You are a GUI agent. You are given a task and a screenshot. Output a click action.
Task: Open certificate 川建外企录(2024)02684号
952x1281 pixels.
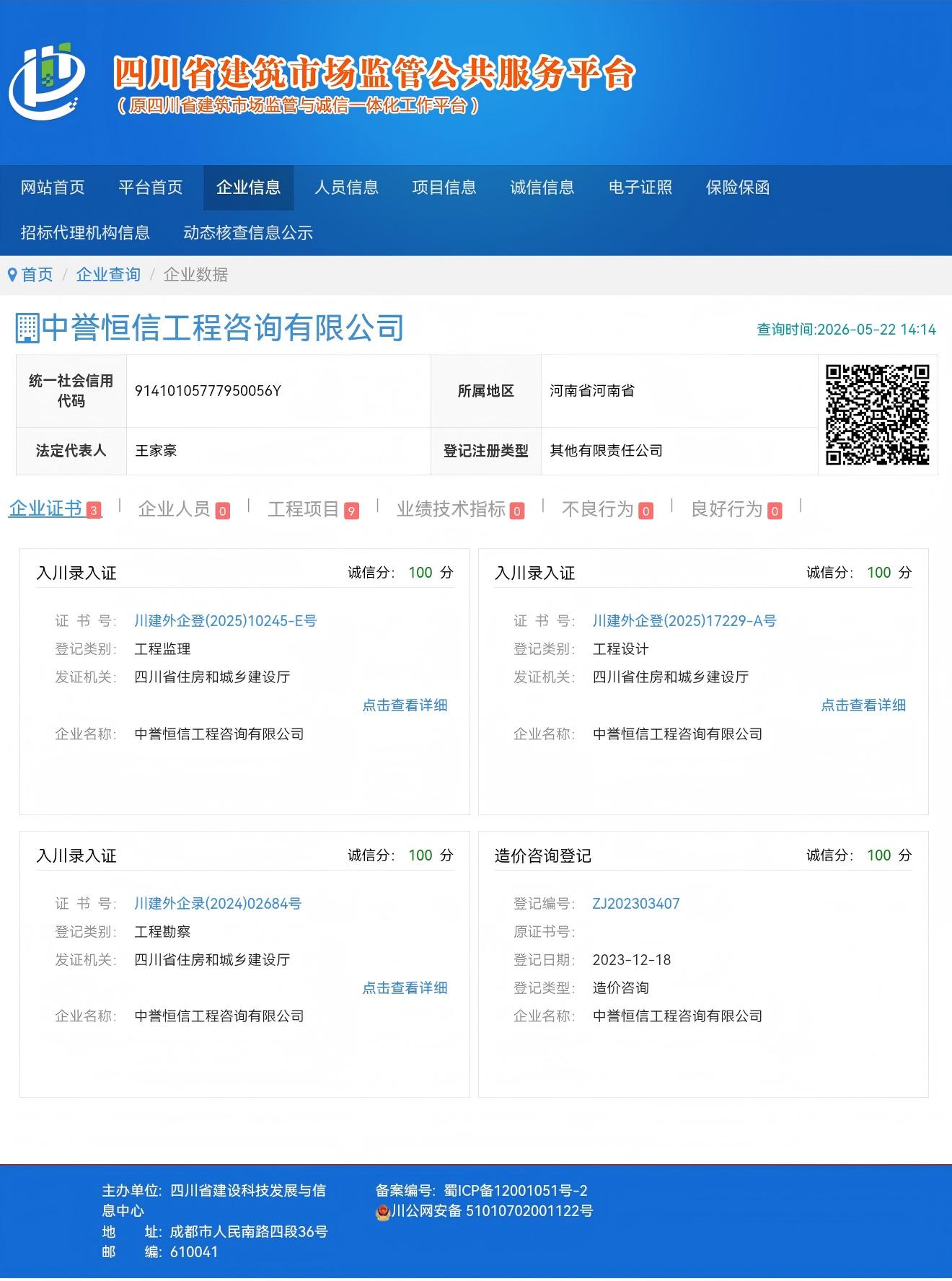[x=218, y=904]
